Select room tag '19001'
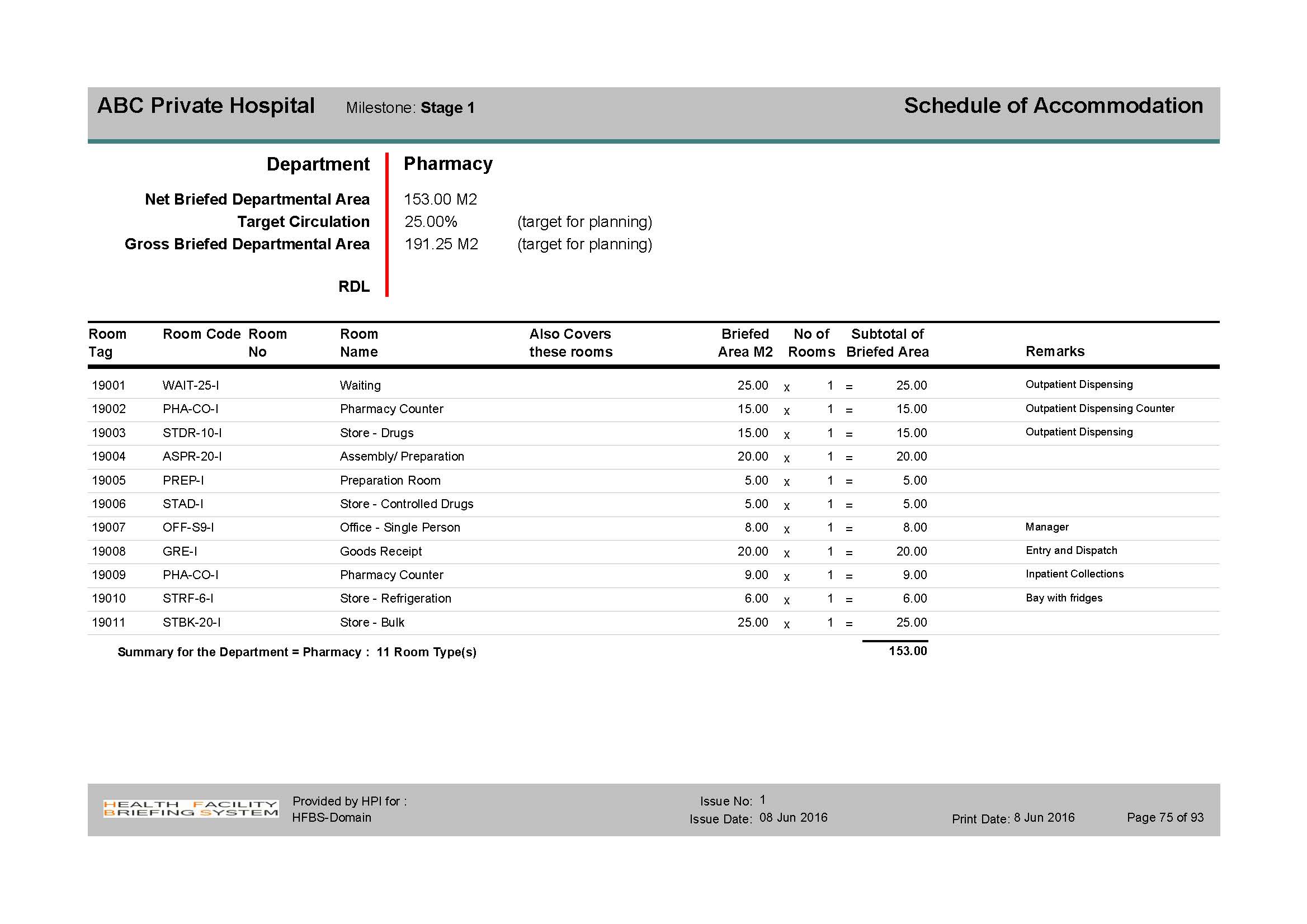The image size is (1307, 924). [108, 386]
